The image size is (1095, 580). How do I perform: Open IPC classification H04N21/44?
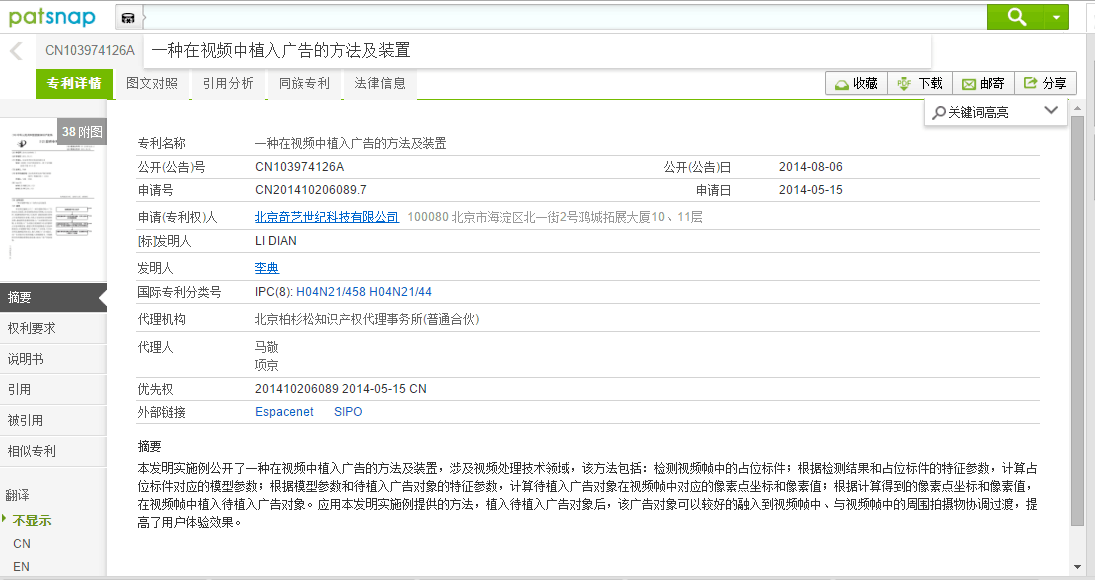point(400,292)
